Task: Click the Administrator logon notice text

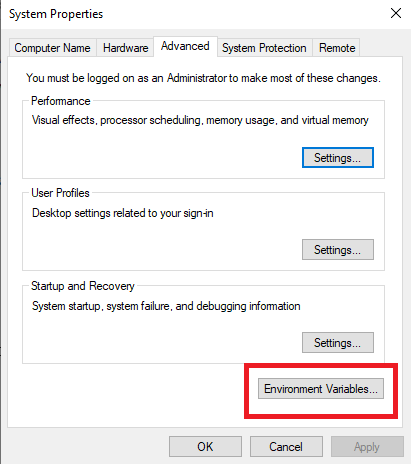Action: click(203, 78)
